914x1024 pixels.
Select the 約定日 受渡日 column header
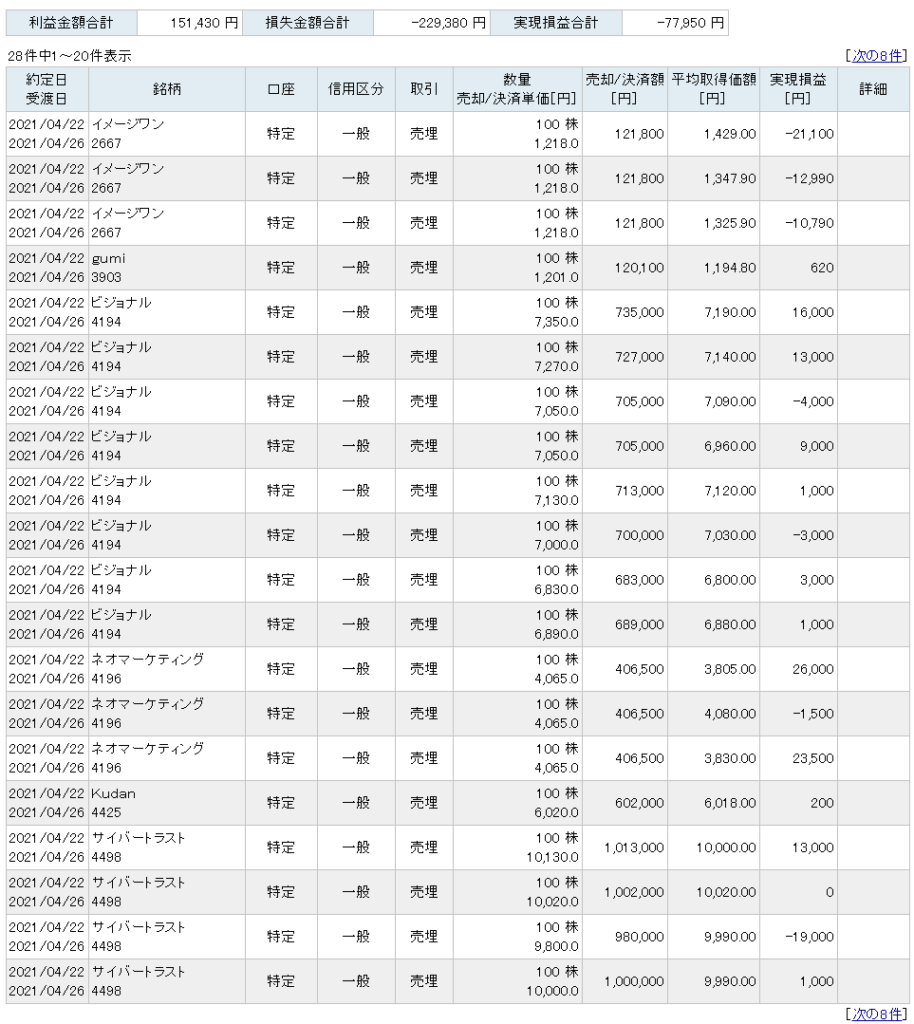[x=47, y=89]
